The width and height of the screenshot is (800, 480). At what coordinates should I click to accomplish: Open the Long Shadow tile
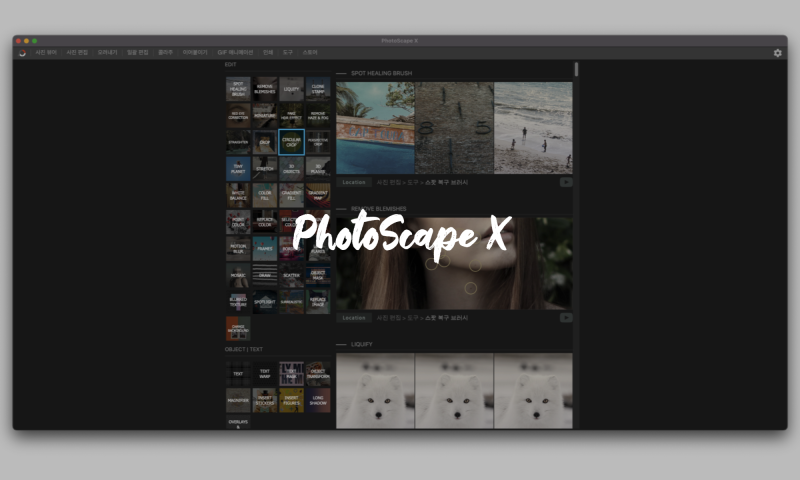(x=318, y=400)
